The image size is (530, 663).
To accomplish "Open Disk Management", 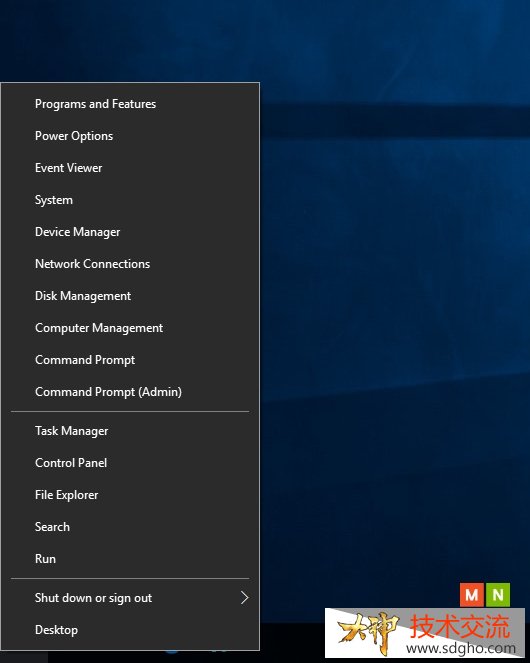I will [130, 296].
